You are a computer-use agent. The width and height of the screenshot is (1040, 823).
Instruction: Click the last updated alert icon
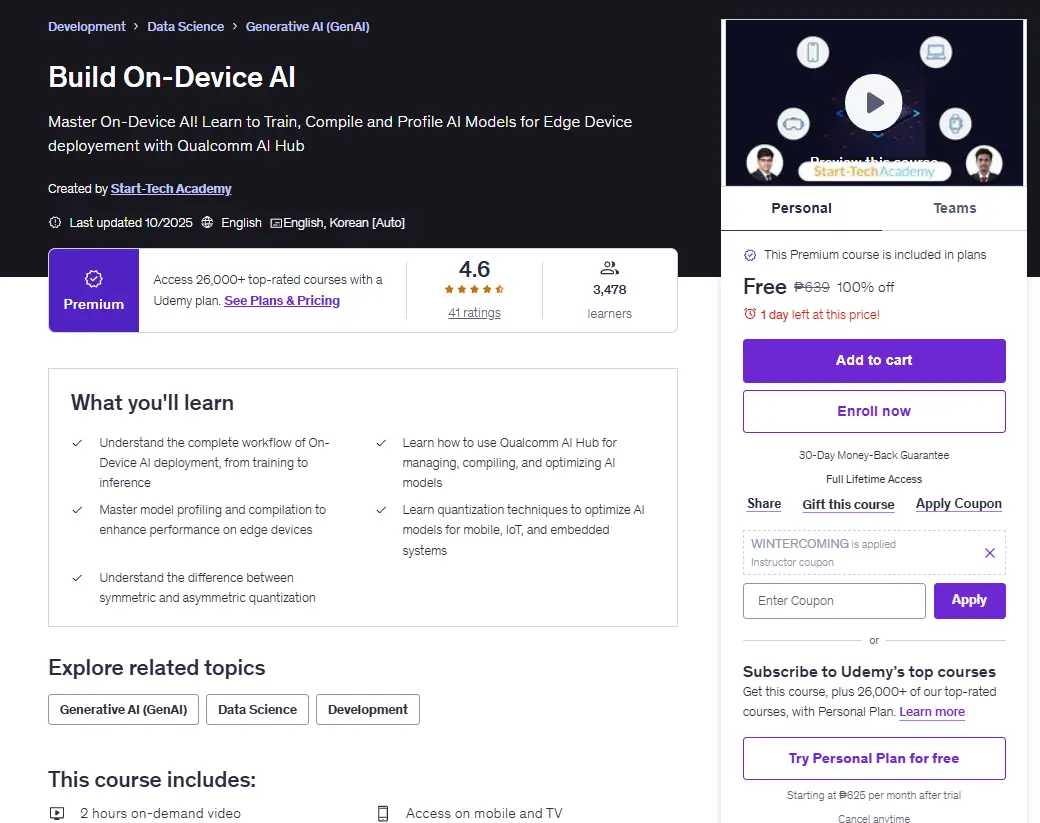click(x=55, y=222)
